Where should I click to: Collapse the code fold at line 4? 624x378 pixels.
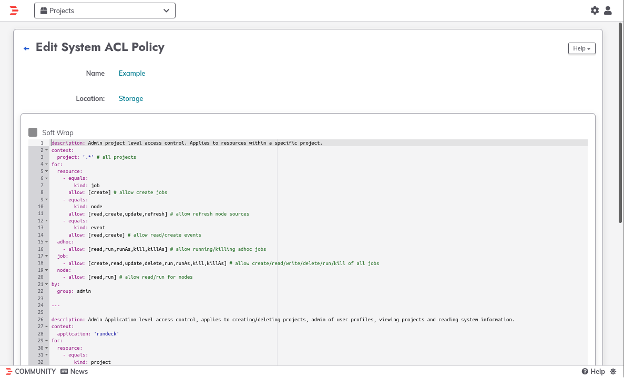point(47,164)
